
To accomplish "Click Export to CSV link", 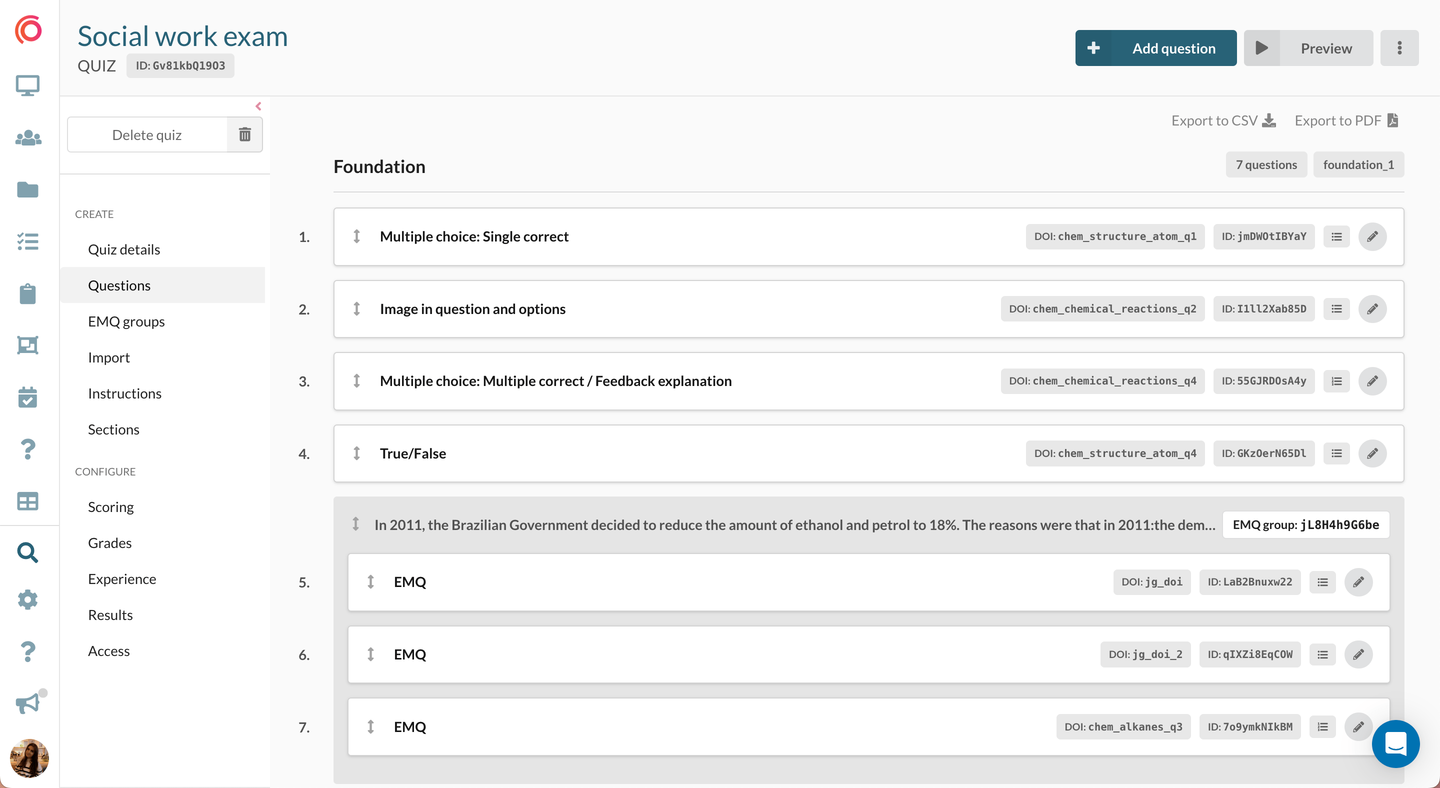I will click(x=1223, y=120).
